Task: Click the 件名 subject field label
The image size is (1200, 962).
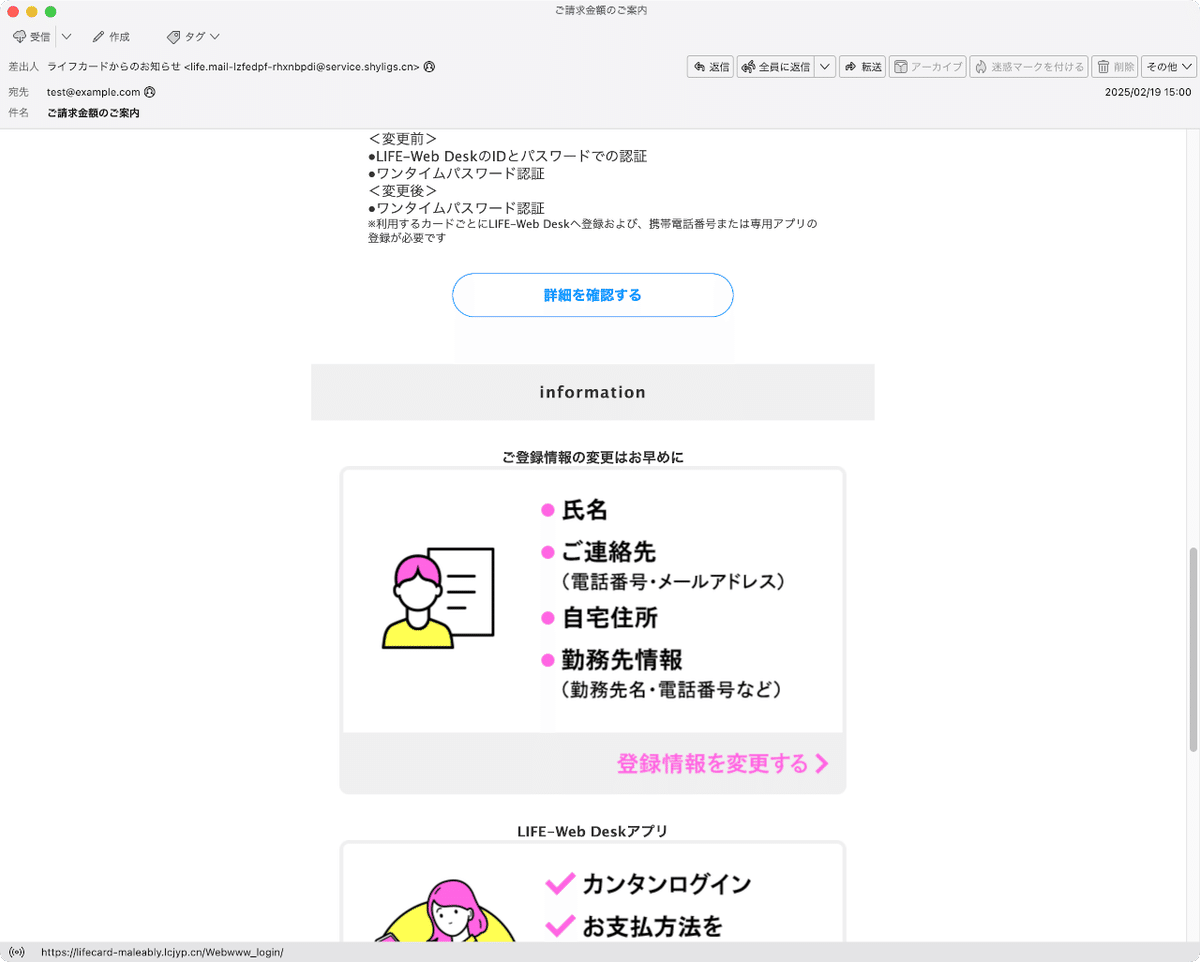Action: pos(19,113)
